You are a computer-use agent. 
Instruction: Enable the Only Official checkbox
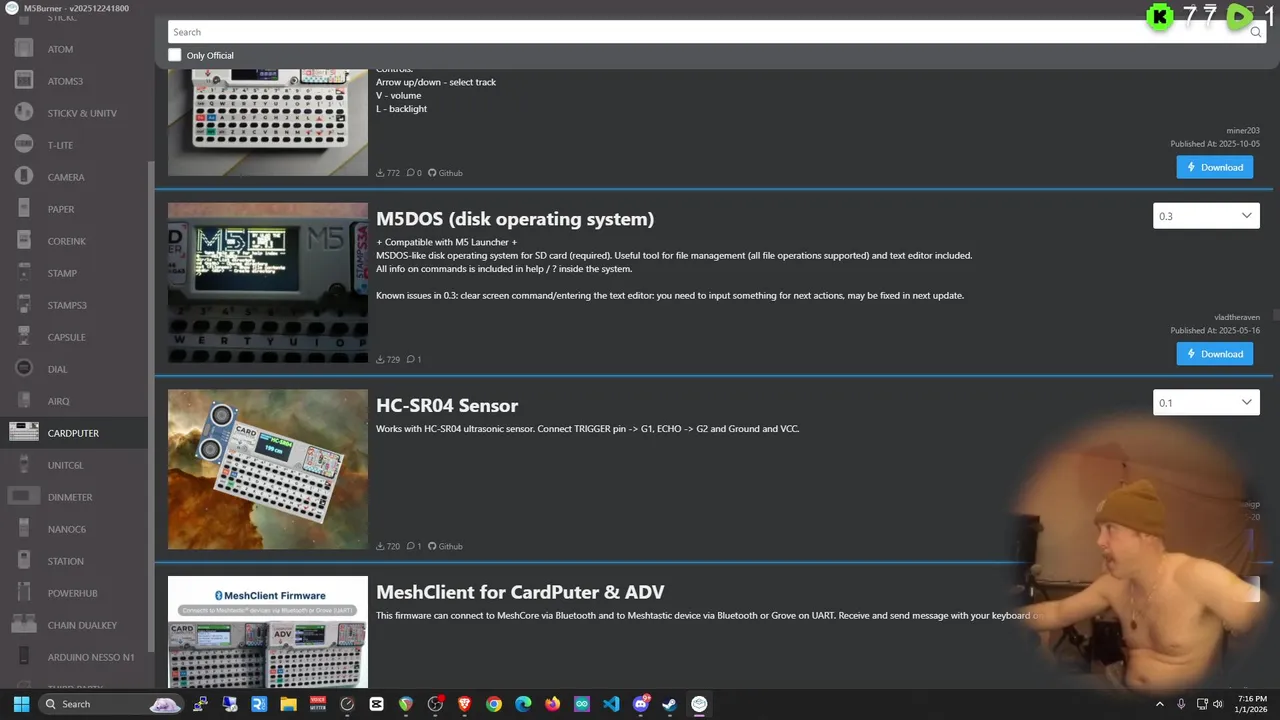tap(175, 55)
